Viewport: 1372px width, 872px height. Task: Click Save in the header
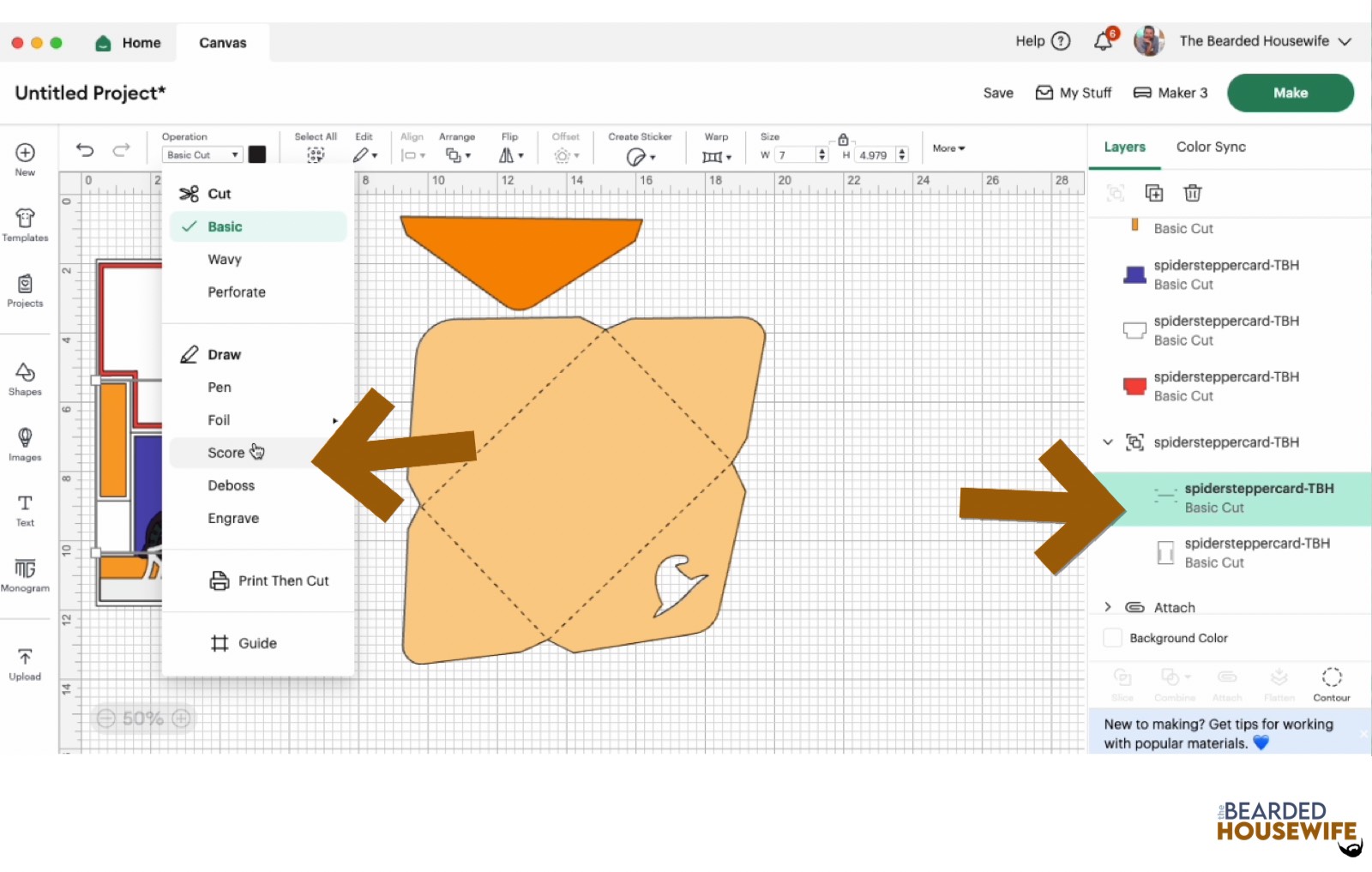point(998,93)
